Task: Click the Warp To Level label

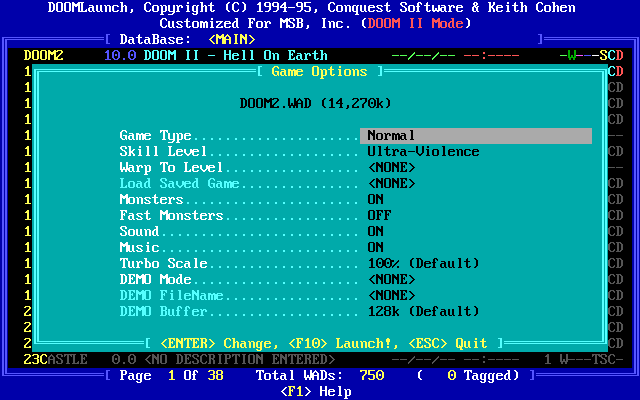Action: point(171,167)
